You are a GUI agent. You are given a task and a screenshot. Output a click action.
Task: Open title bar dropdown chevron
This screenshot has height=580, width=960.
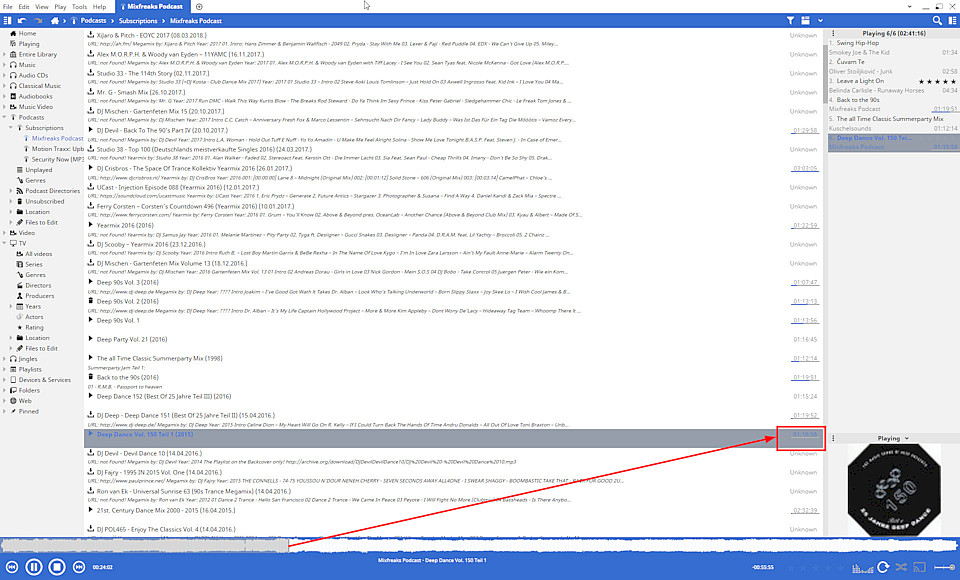(909, 7)
